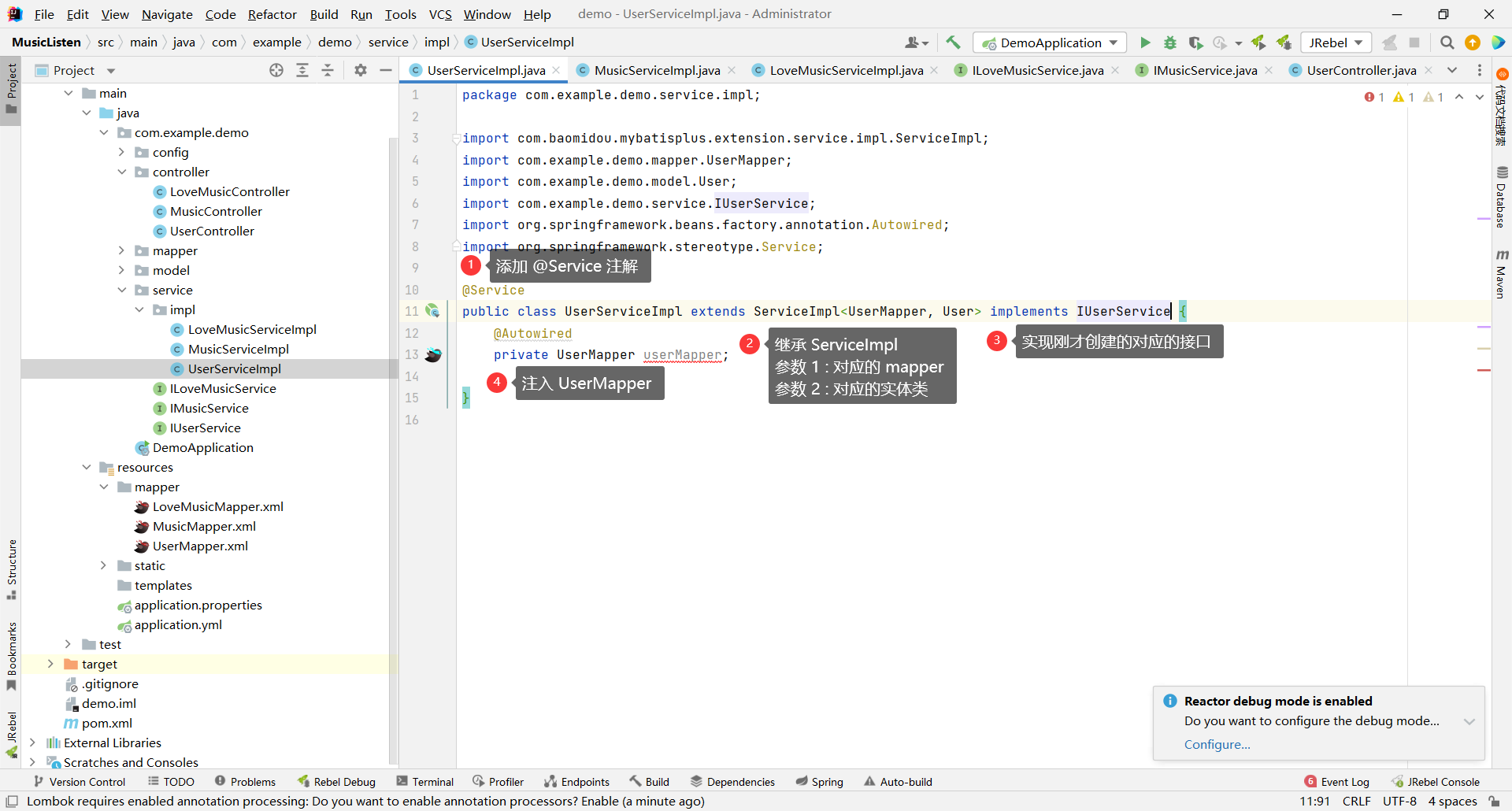Image resolution: width=1512 pixels, height=811 pixels.
Task: Open Search Everywhere magnifier icon
Action: coord(1447,43)
